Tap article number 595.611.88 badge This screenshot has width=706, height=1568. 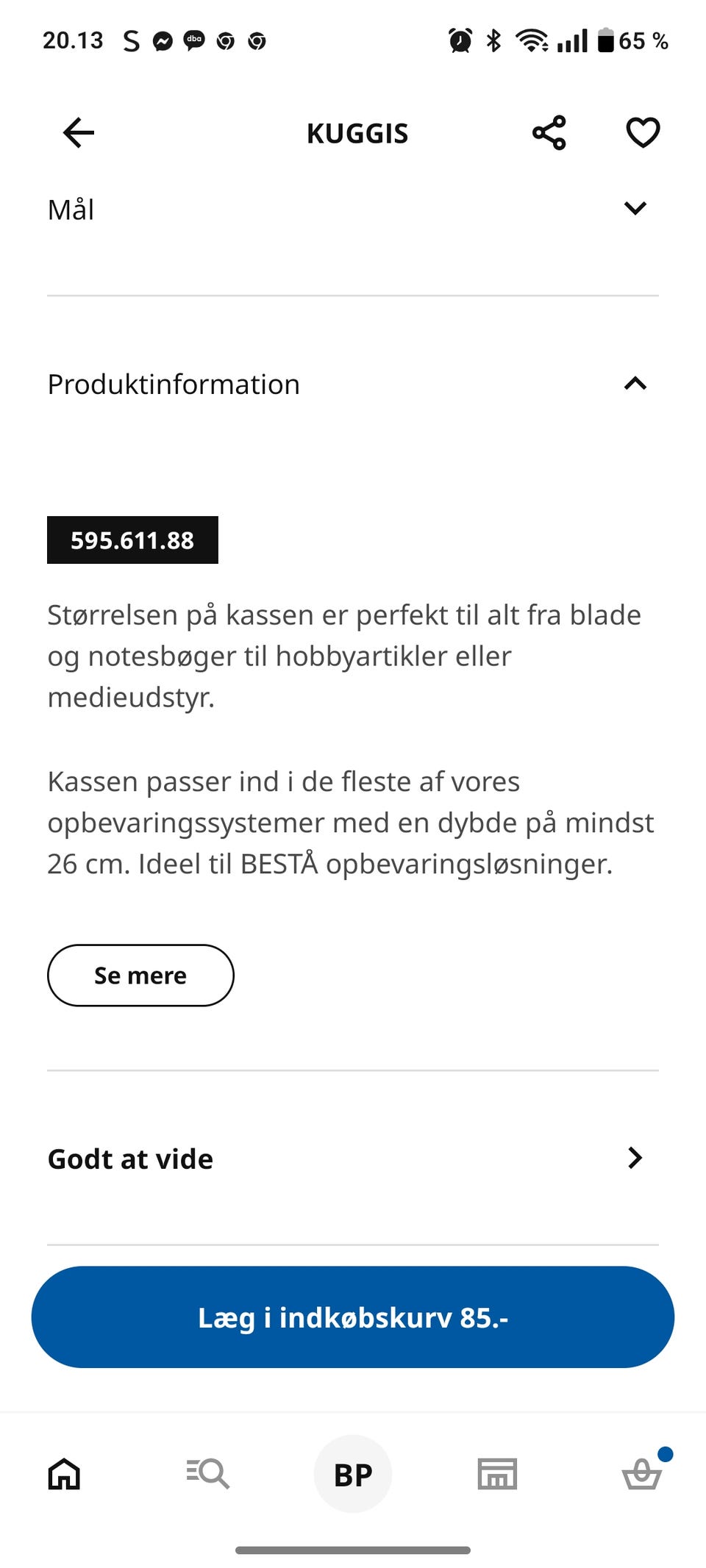(132, 540)
